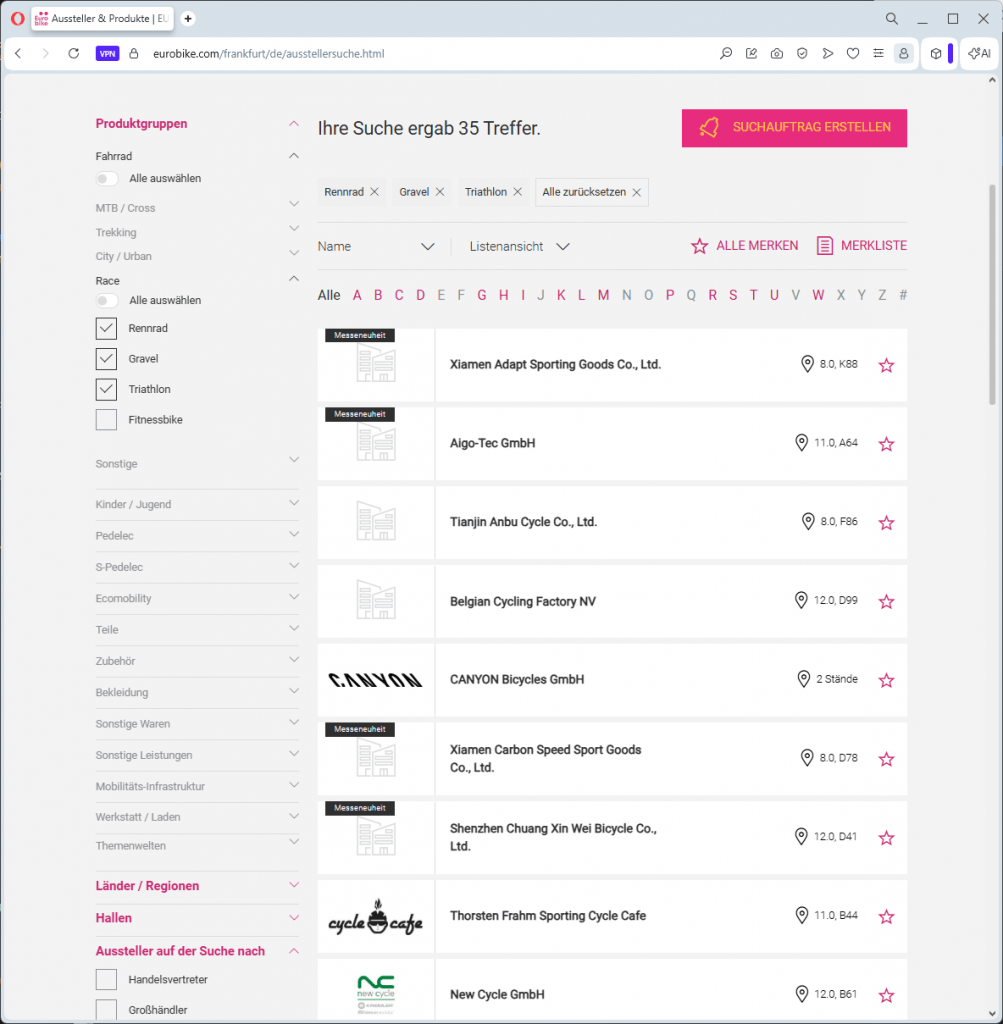Expand the MTB / Cross group

point(294,204)
